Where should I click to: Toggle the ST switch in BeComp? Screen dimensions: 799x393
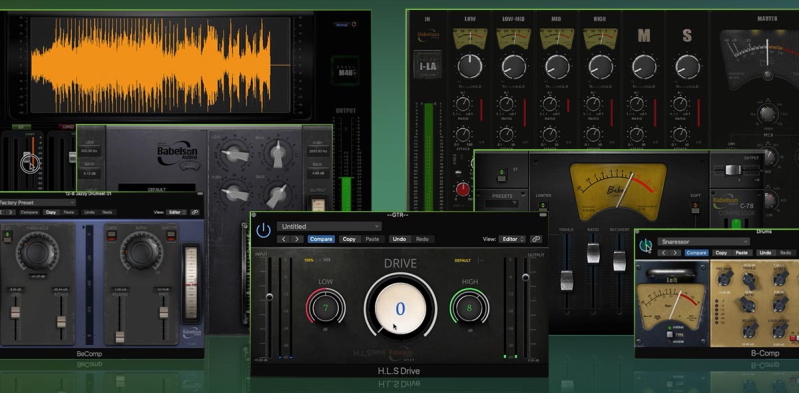pyautogui.click(x=7, y=237)
